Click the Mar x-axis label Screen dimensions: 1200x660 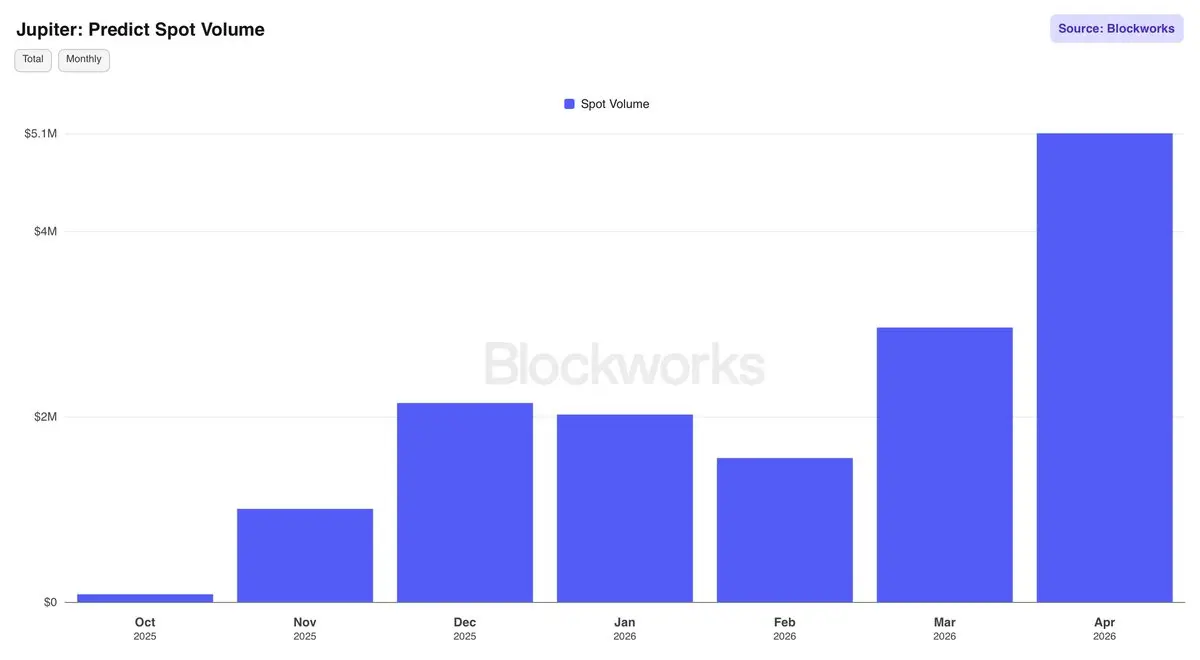pyautogui.click(x=945, y=622)
